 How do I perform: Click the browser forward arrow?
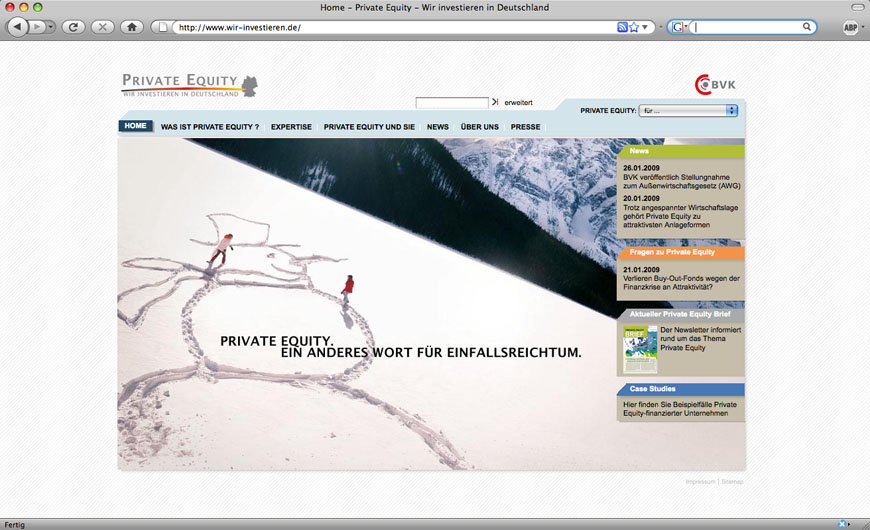(37, 27)
